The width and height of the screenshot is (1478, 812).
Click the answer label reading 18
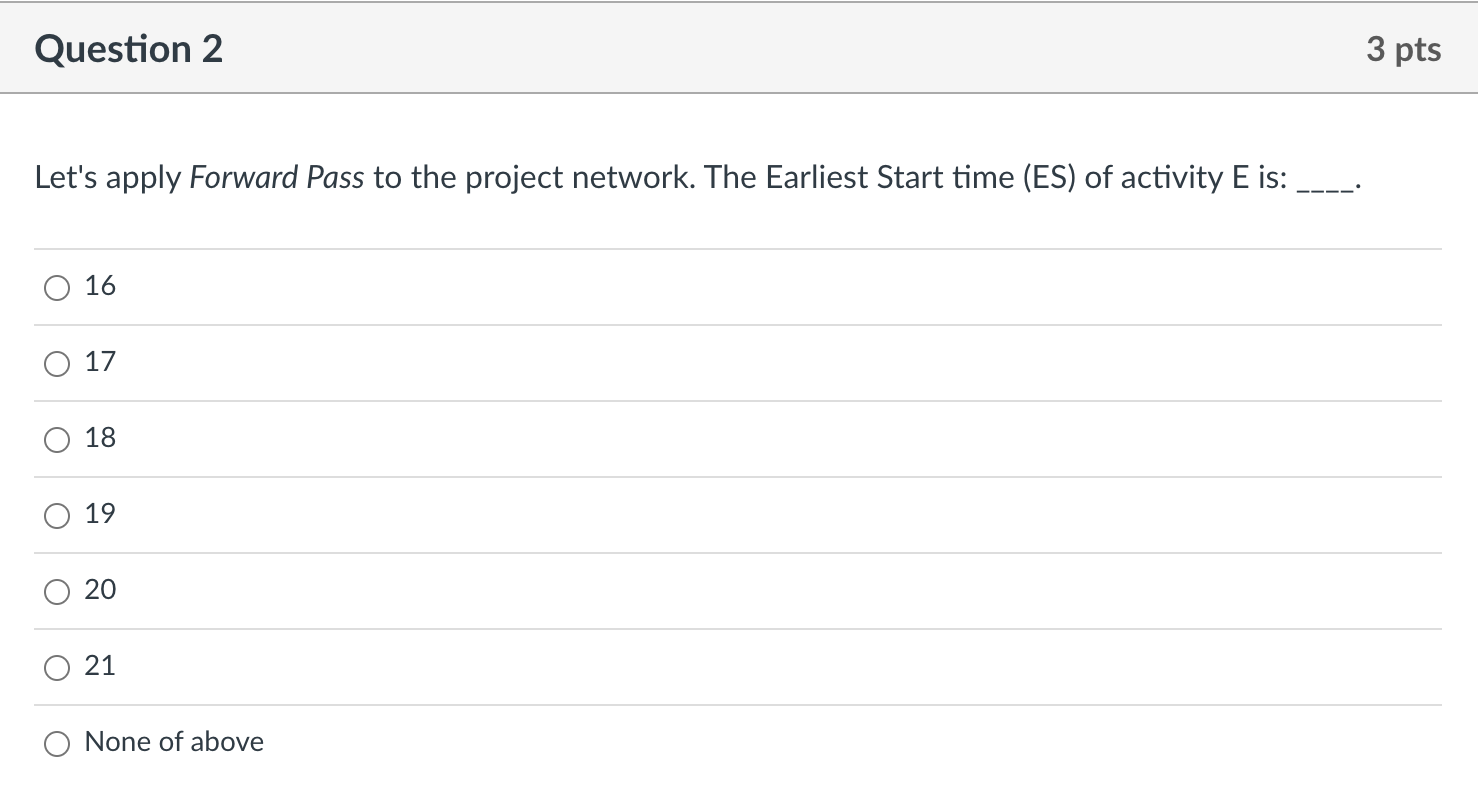point(100,437)
